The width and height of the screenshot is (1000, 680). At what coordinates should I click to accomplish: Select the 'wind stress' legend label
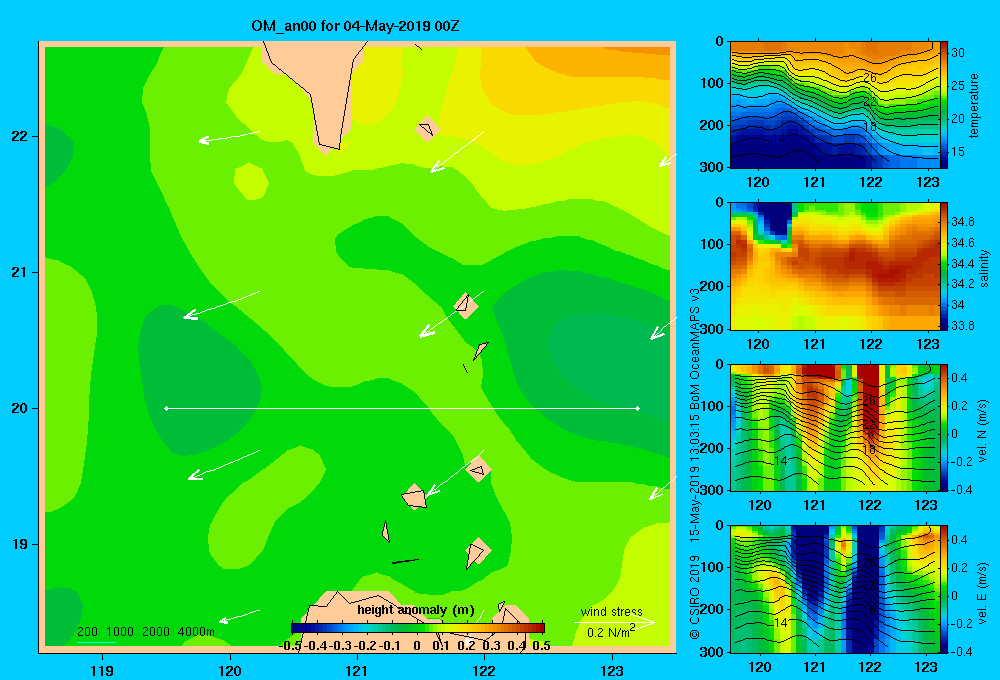tap(611, 612)
